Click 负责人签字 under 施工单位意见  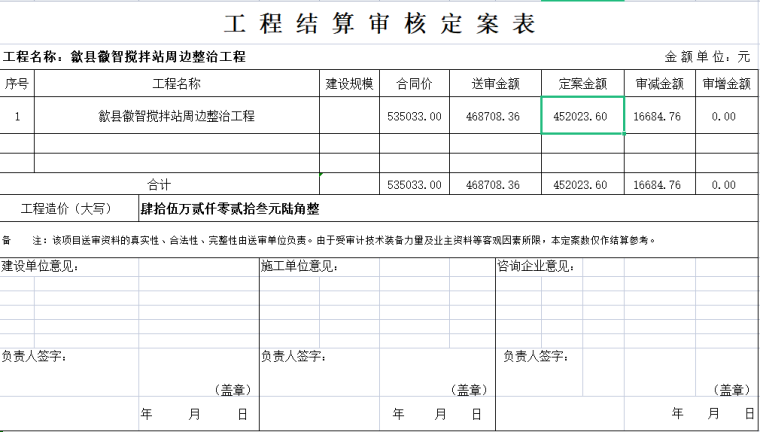(294, 356)
